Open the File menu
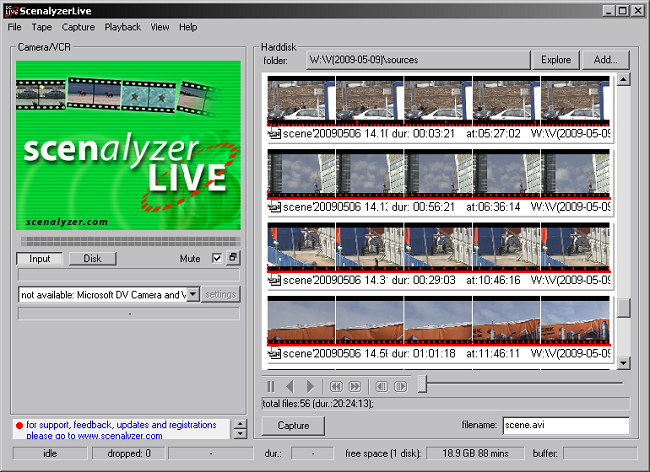This screenshot has height=472, width=650. [x=15, y=27]
